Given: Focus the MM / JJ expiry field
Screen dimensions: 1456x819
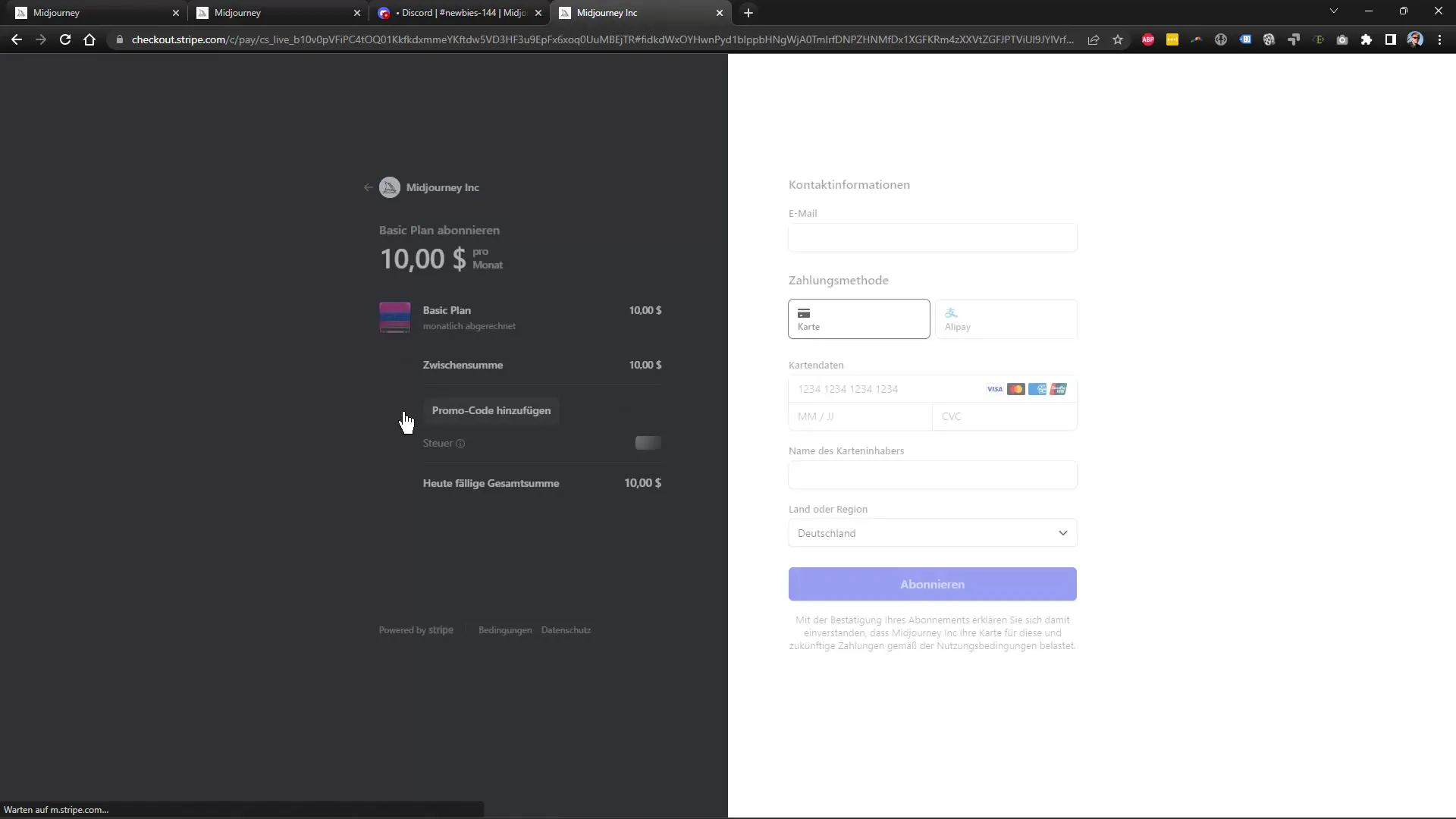Looking at the screenshot, I should (860, 416).
